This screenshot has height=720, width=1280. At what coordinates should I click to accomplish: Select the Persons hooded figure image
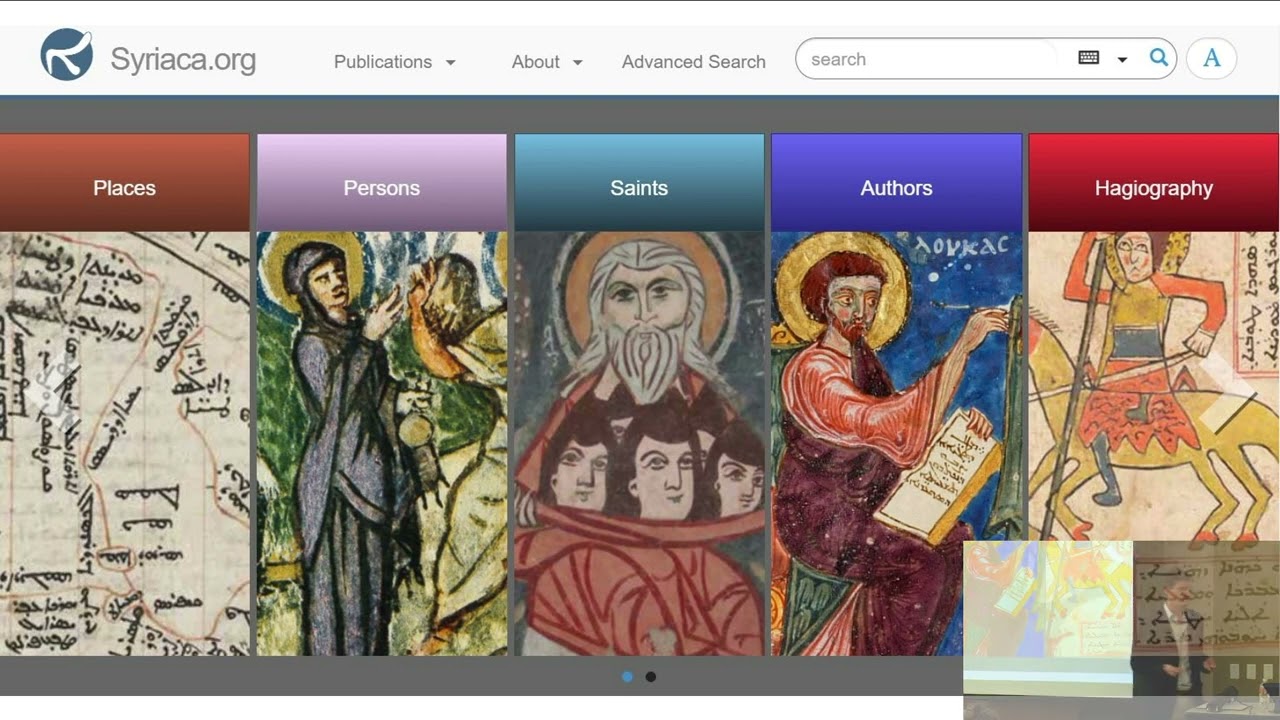pyautogui.click(x=382, y=444)
